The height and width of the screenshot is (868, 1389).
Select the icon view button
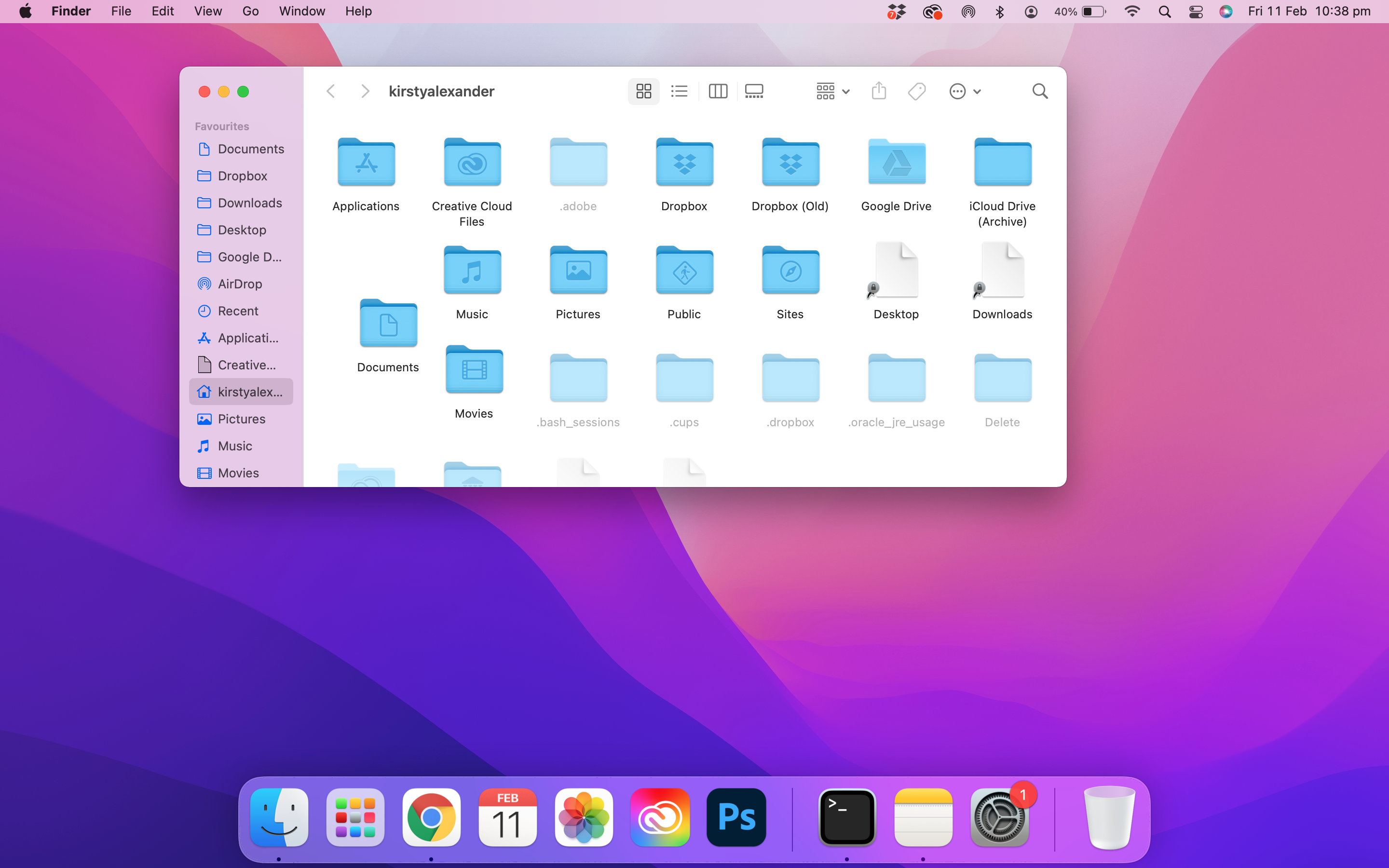pos(643,91)
